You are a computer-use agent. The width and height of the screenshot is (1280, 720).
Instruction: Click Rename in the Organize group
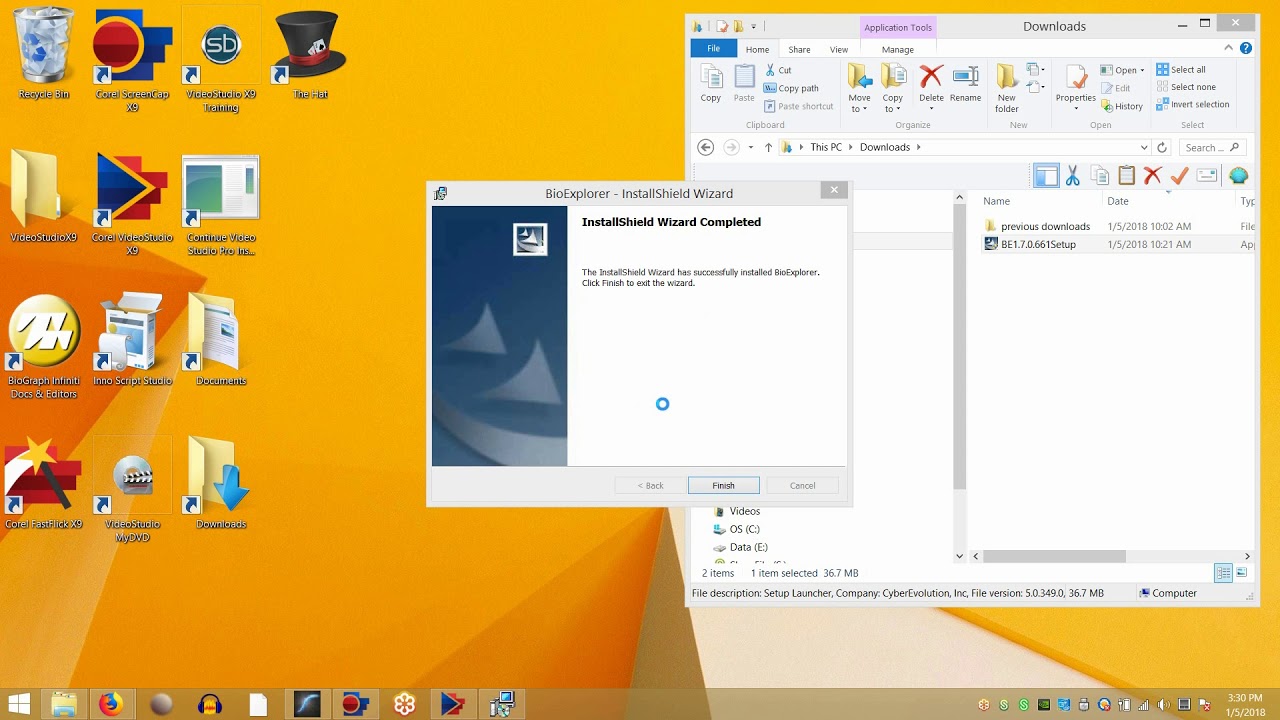(965, 82)
